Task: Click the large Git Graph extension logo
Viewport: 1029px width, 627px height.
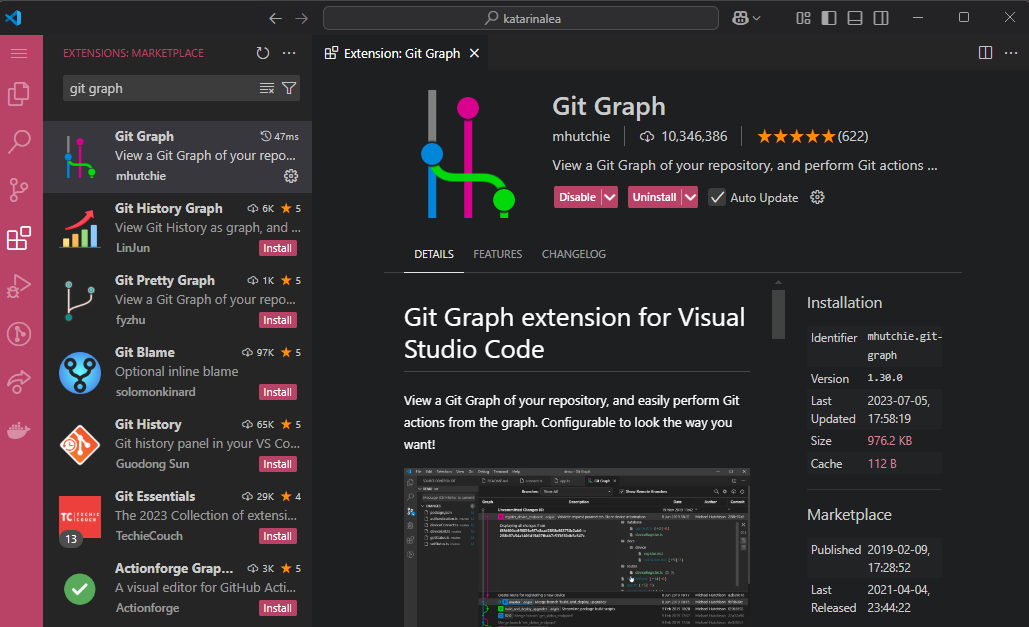Action: coord(467,154)
